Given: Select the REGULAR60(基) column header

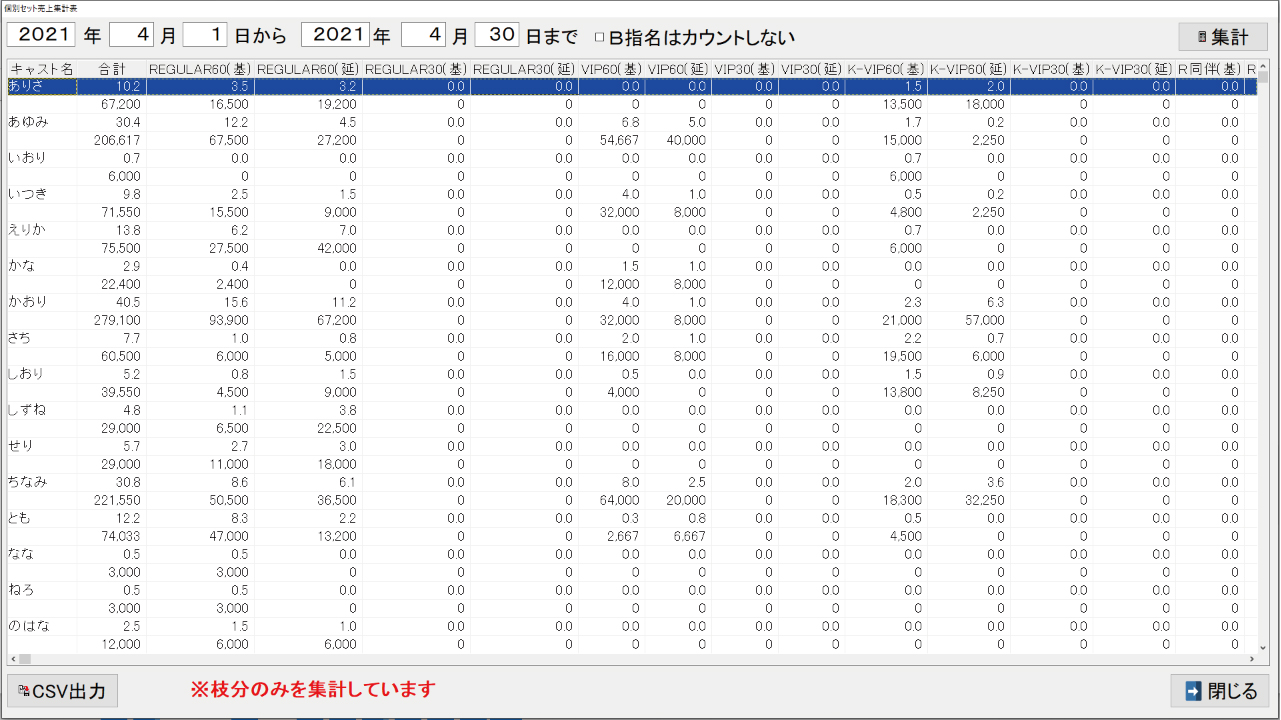Looking at the screenshot, I should coord(200,69).
